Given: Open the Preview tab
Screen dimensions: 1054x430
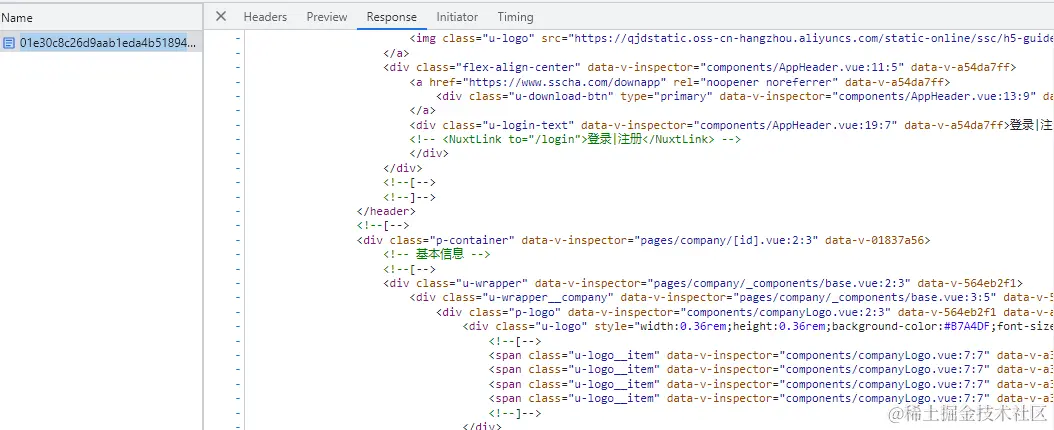Looking at the screenshot, I should [327, 17].
